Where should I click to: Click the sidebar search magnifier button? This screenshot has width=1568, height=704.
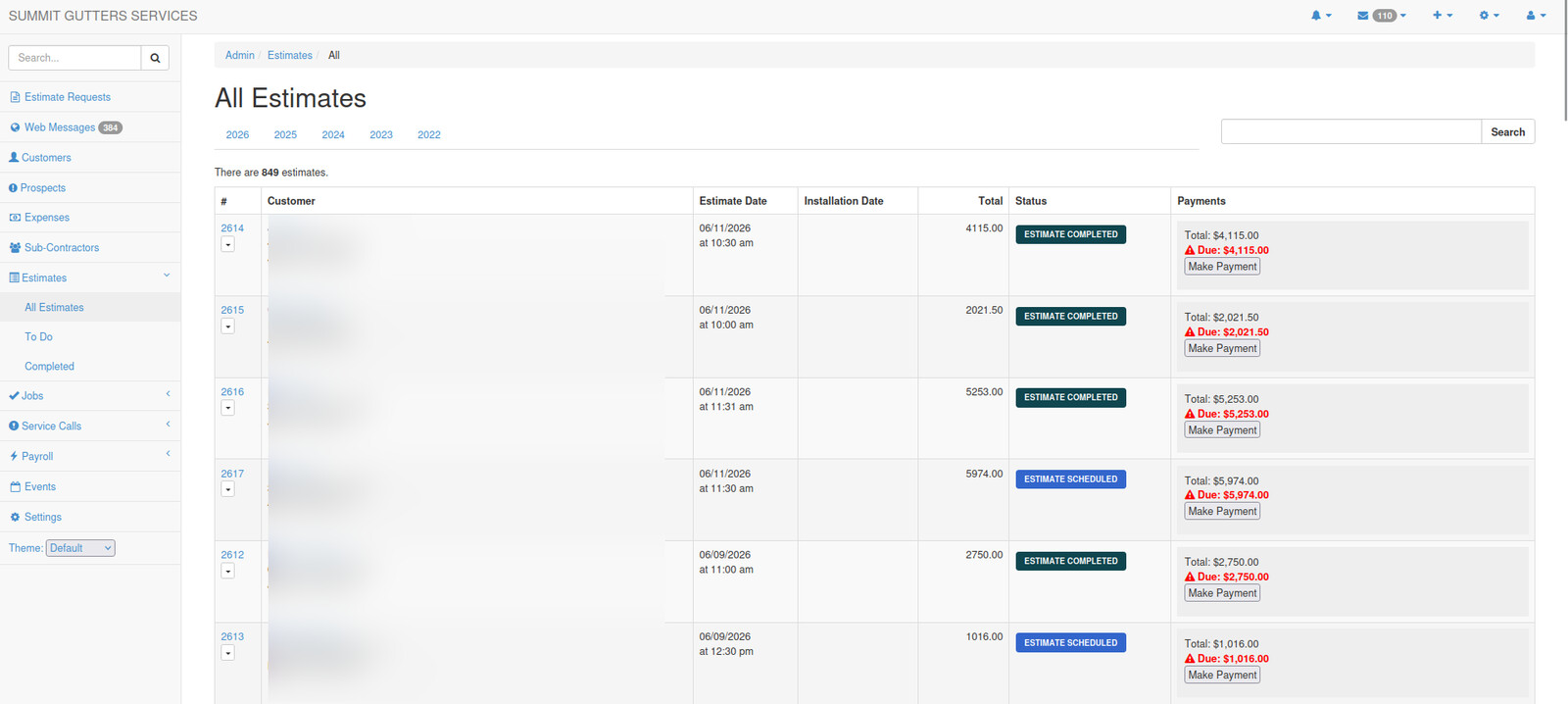pos(155,58)
